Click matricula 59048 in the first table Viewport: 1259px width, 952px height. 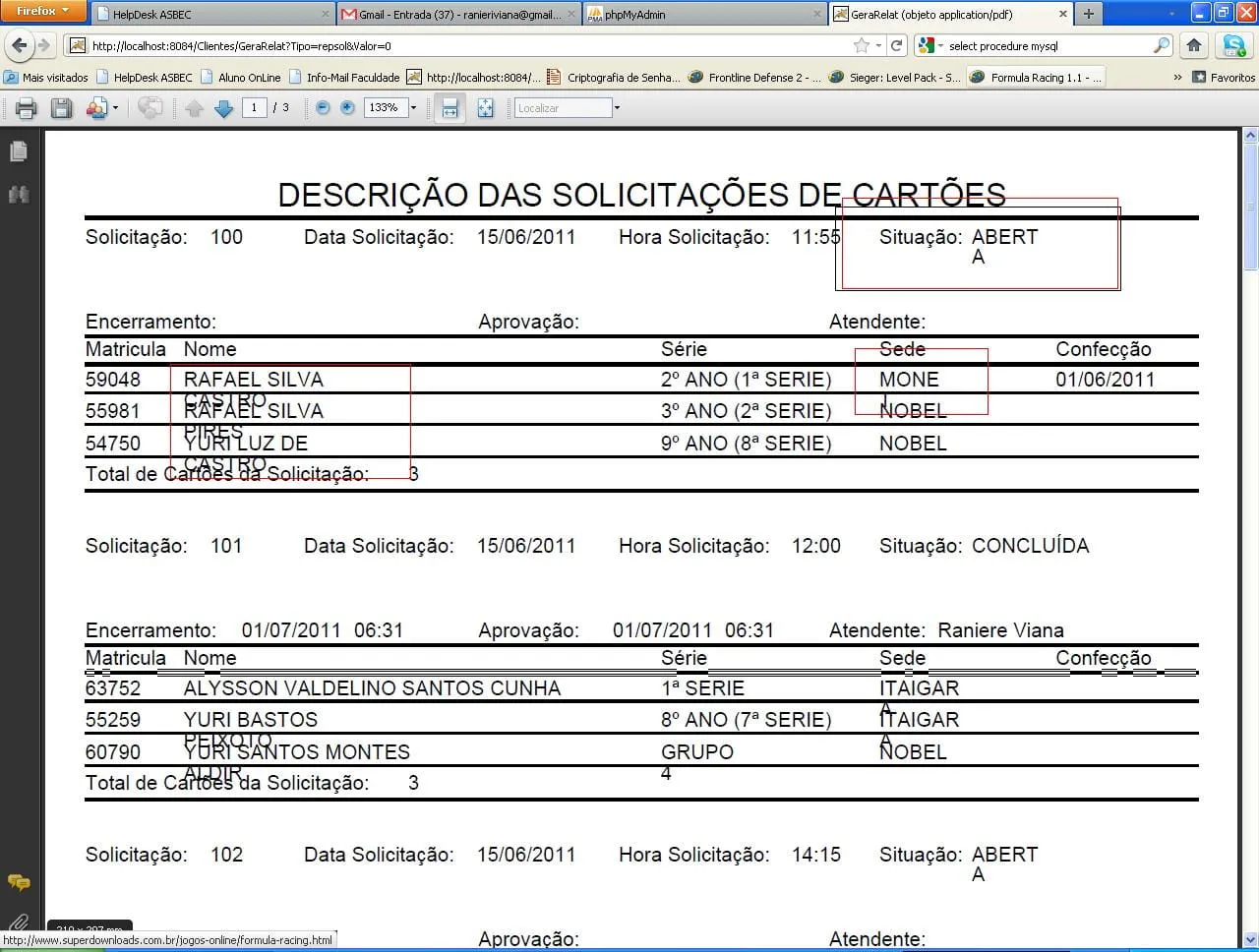[113, 380]
